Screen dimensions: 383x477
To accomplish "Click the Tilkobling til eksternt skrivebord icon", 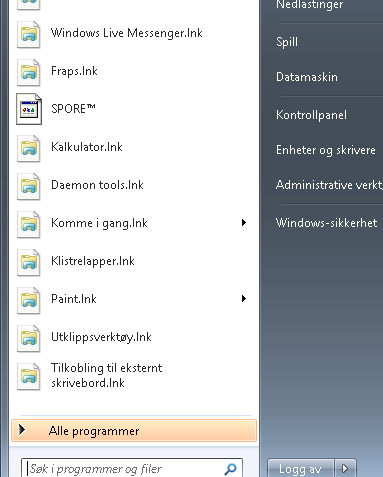I will pos(29,376).
